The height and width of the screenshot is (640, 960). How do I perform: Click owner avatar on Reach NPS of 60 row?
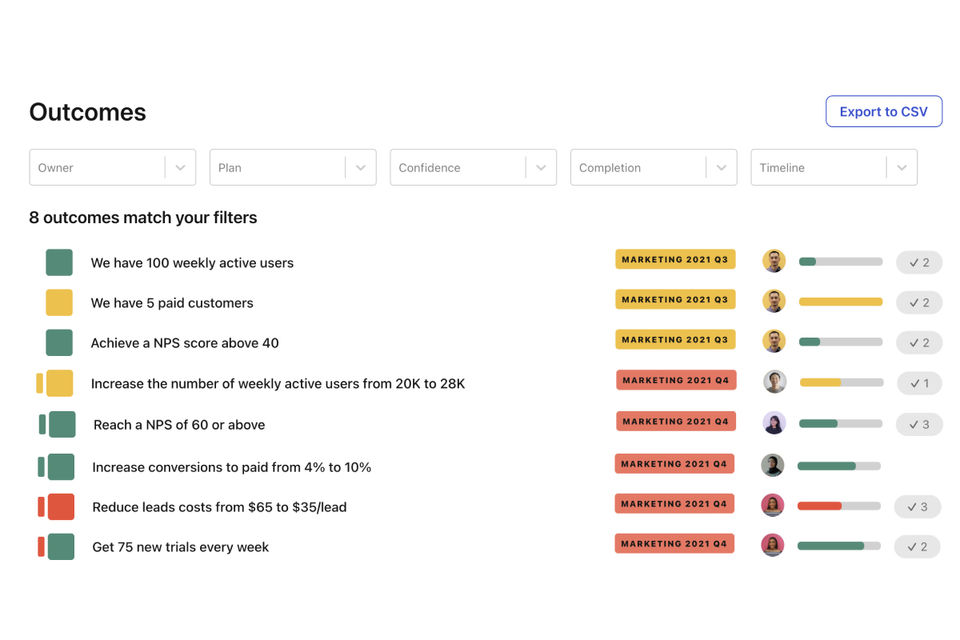point(773,423)
